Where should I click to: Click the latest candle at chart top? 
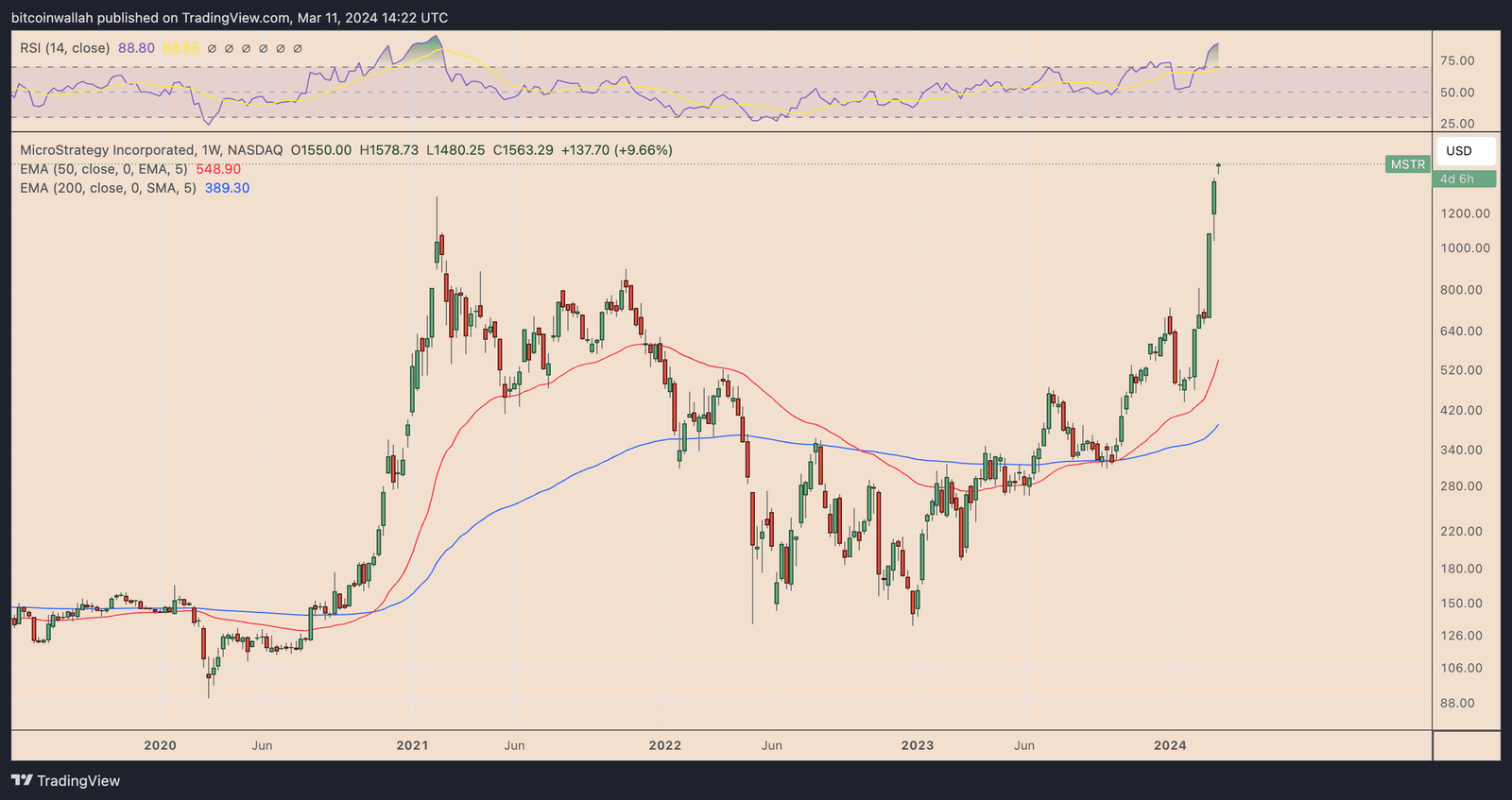1219,167
